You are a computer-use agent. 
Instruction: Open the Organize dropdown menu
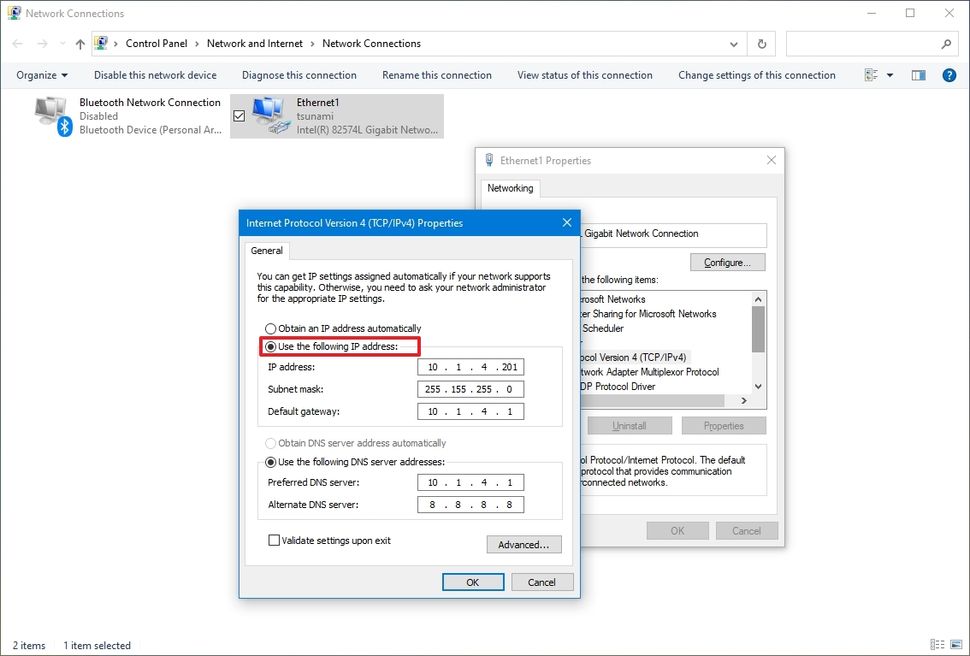click(x=40, y=74)
